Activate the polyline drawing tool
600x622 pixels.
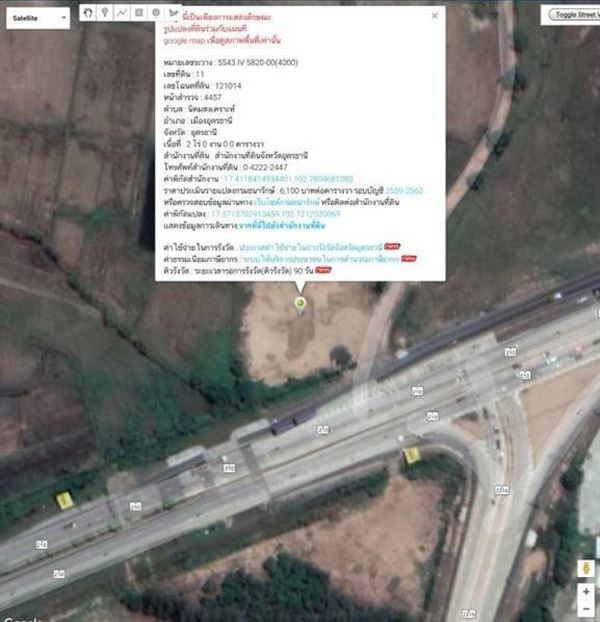tap(122, 13)
